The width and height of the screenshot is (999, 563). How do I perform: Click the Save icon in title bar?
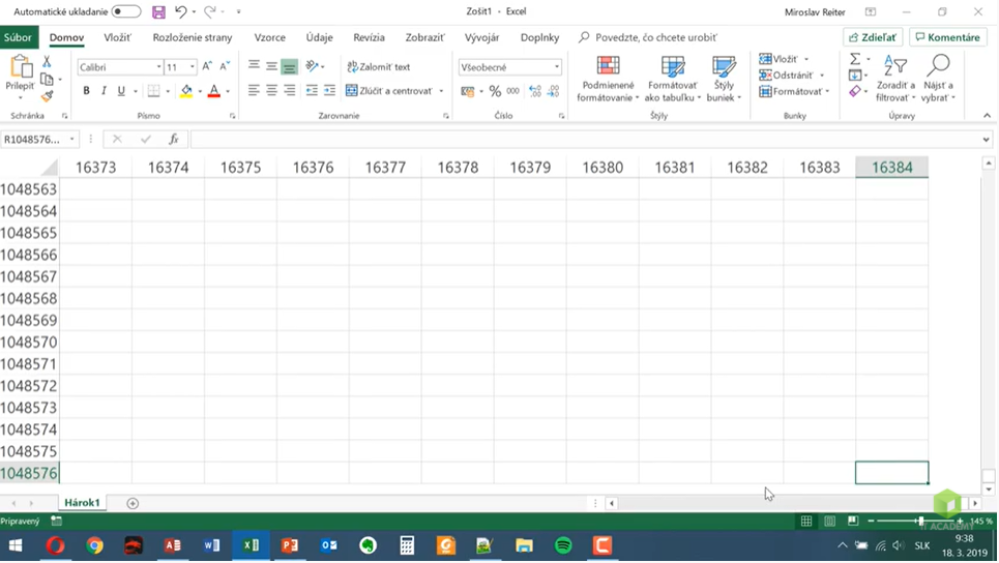coord(158,12)
